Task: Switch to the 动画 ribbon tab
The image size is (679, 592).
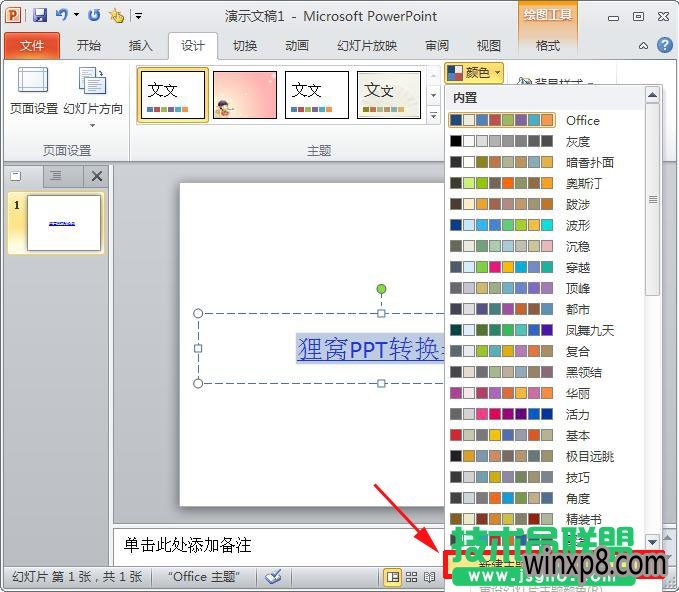Action: coord(297,45)
